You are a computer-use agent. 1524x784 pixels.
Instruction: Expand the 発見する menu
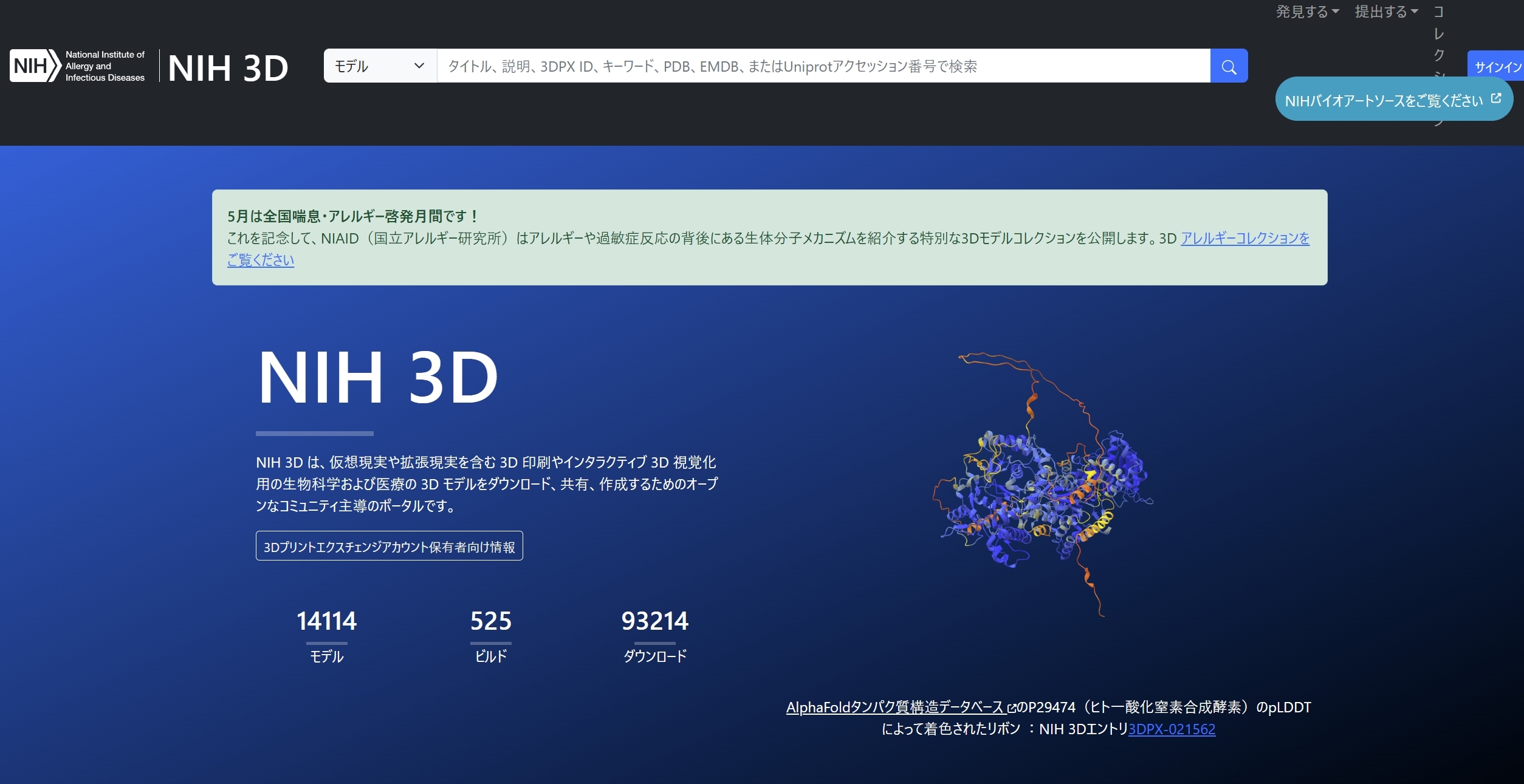pos(1307,12)
